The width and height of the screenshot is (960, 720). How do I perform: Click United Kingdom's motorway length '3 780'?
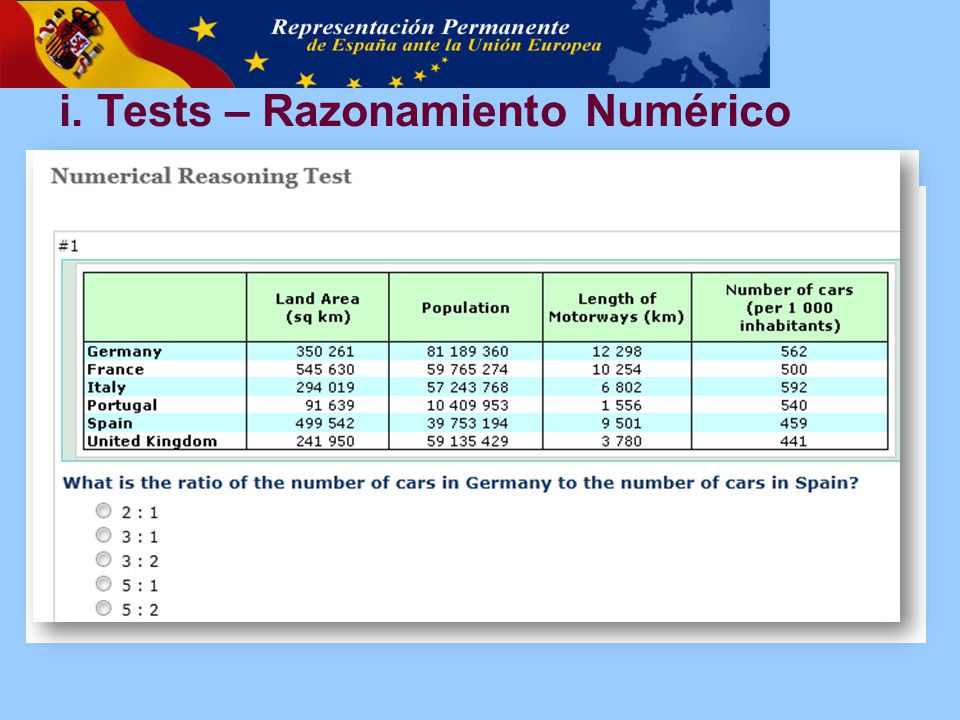click(621, 441)
